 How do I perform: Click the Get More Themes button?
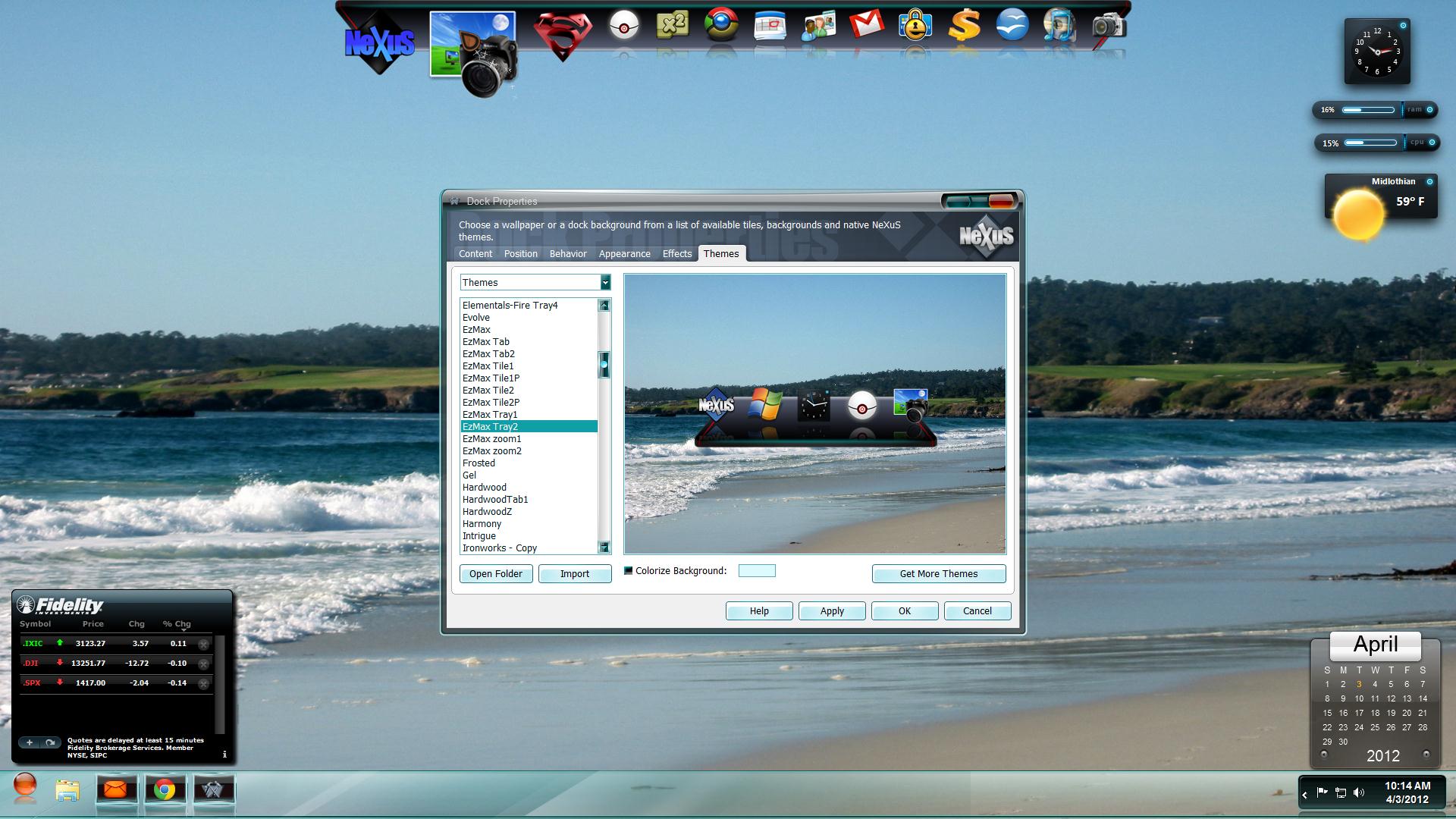[938, 574]
